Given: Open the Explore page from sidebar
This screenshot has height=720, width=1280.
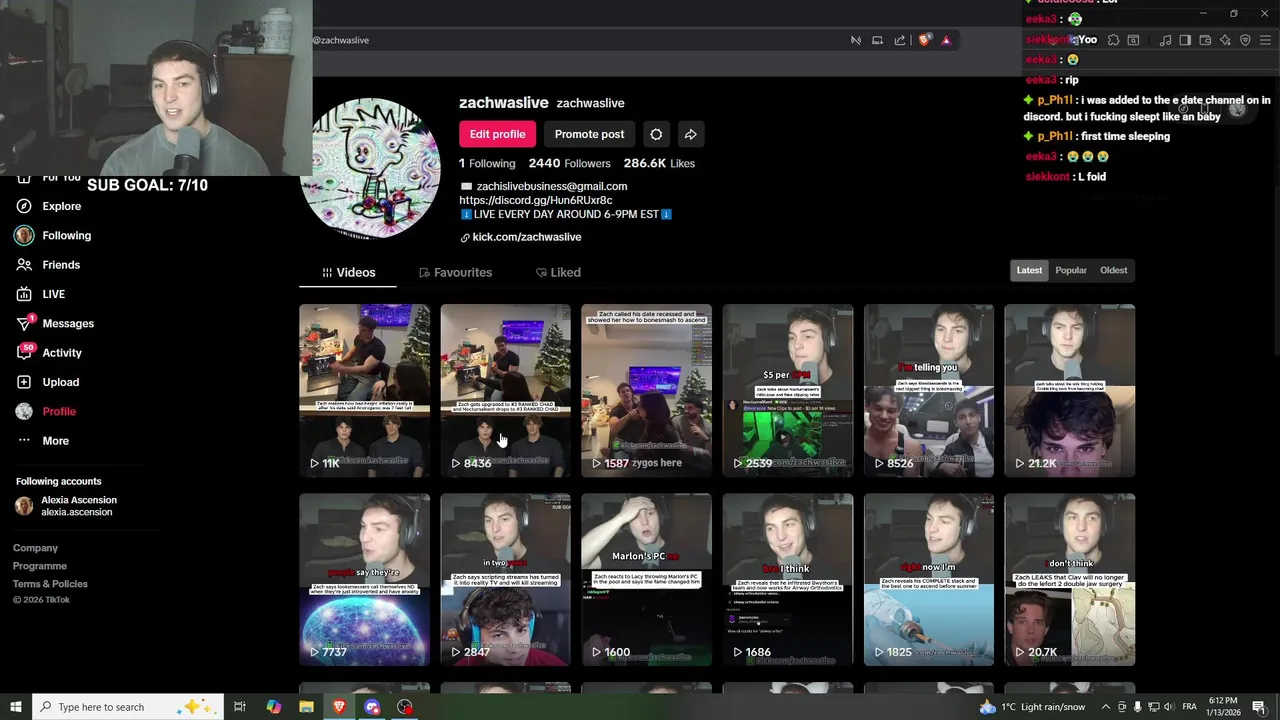Looking at the screenshot, I should tap(48, 206).
